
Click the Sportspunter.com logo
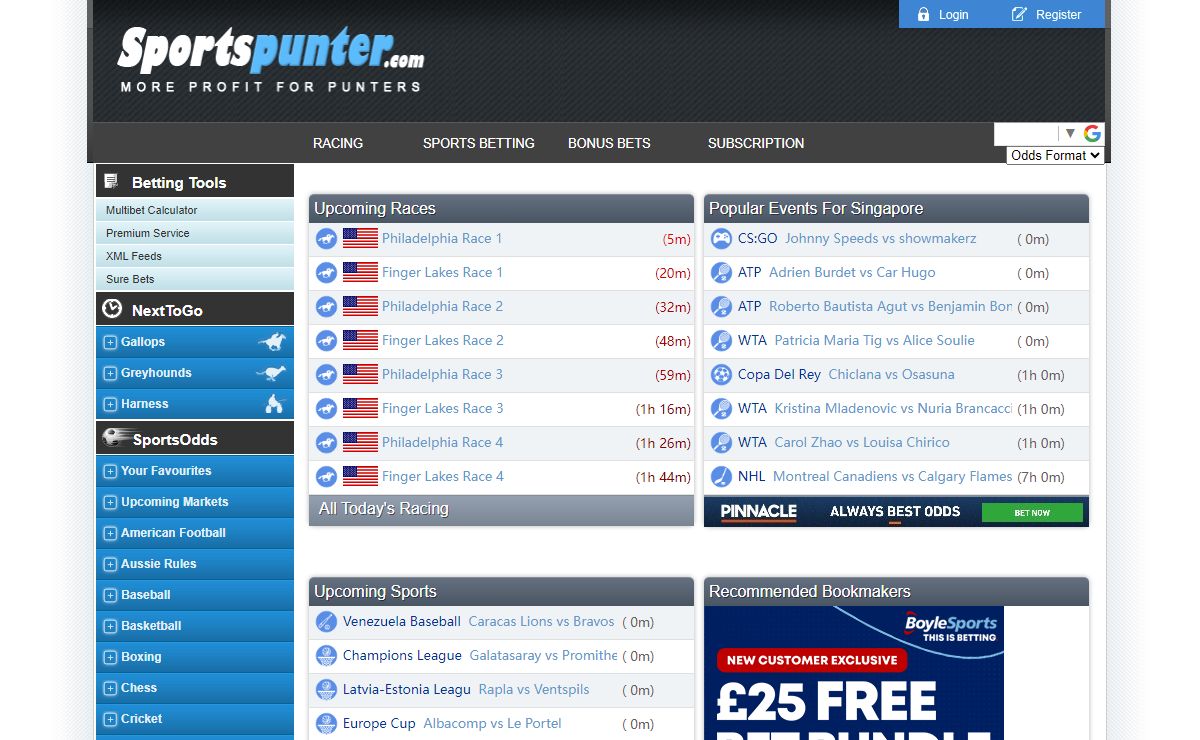[x=271, y=60]
